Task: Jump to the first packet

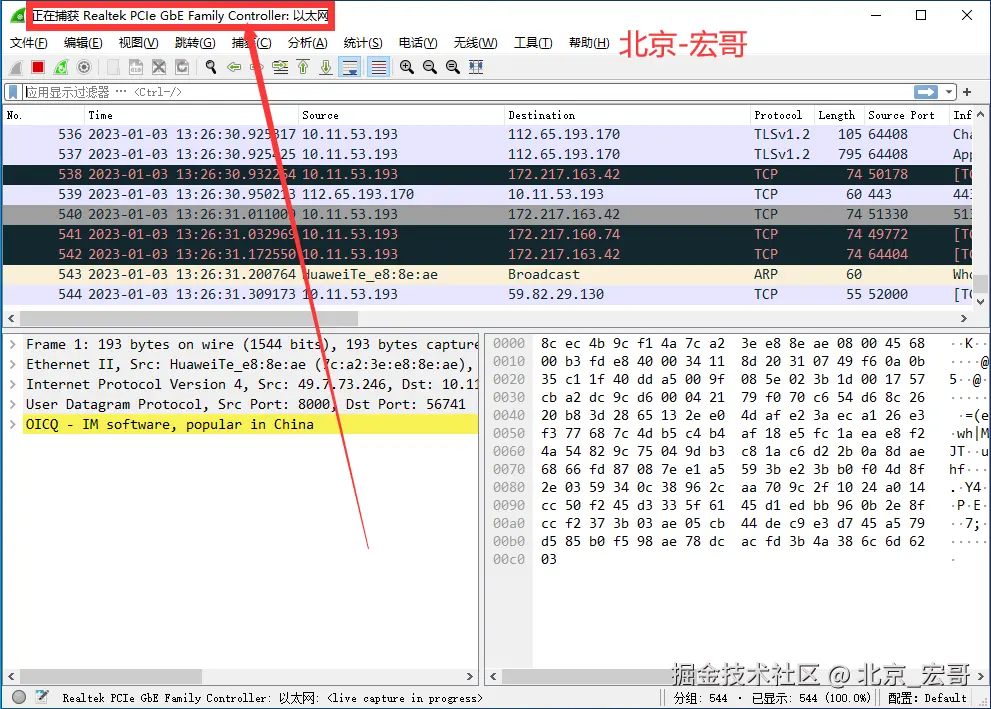Action: coord(303,67)
